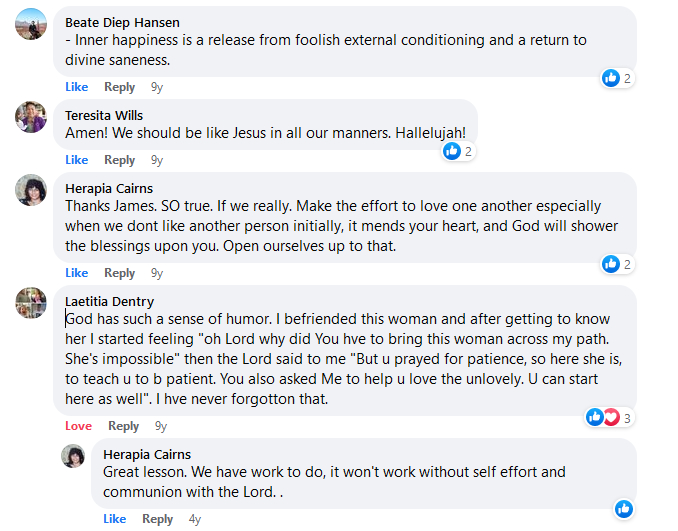Click Teresita Wills' profile avatar
Image resolution: width=678 pixels, height=531 pixels.
coord(31,117)
